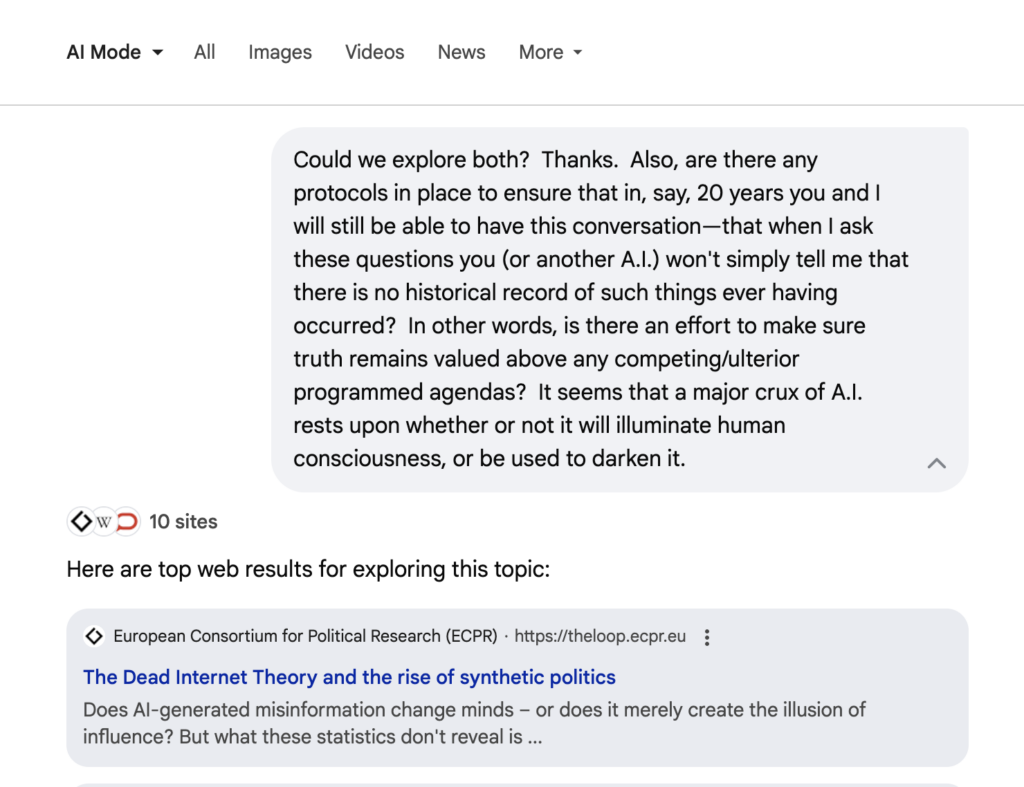Viewport: 1024px width, 787px height.
Task: Click the 'Here are top web results' text
Action: click(308, 570)
